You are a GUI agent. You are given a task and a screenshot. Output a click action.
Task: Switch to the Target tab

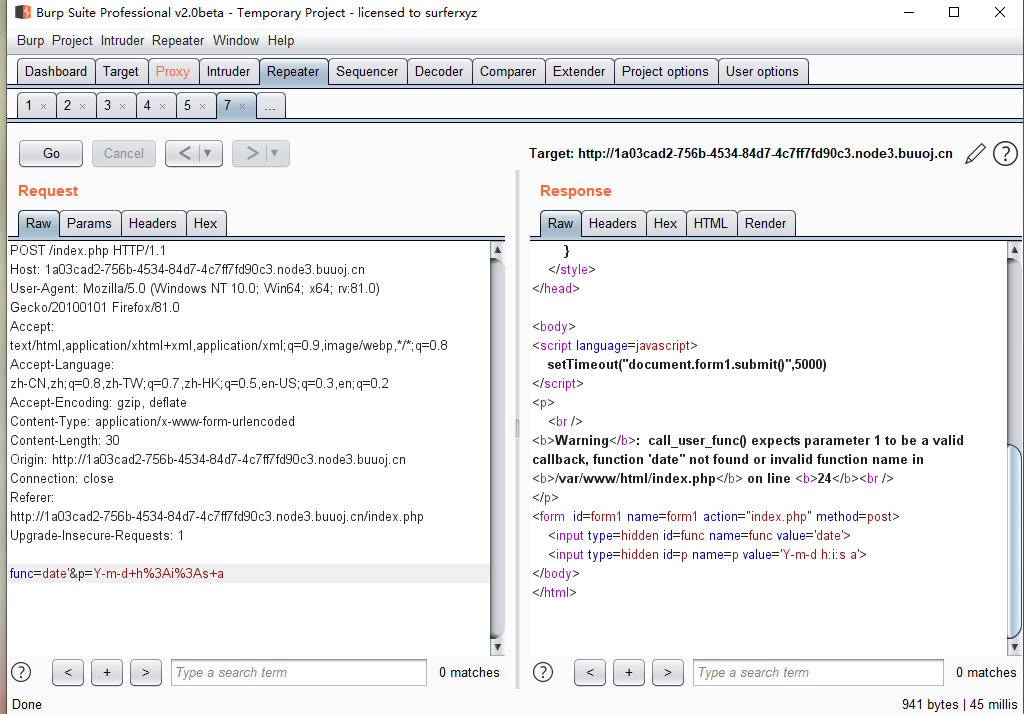pyautogui.click(x=121, y=71)
